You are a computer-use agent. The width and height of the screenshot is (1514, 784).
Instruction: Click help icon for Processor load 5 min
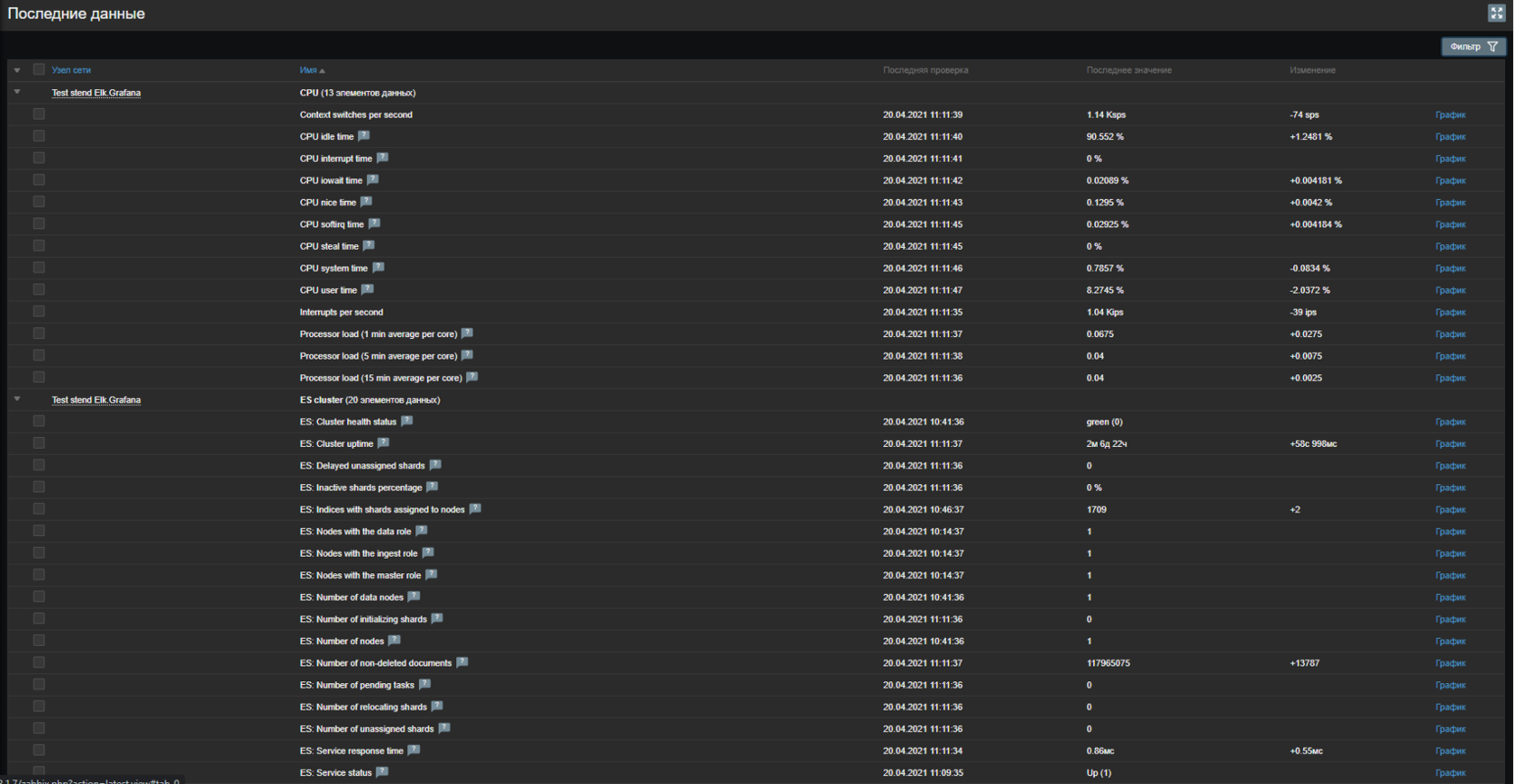(x=467, y=355)
